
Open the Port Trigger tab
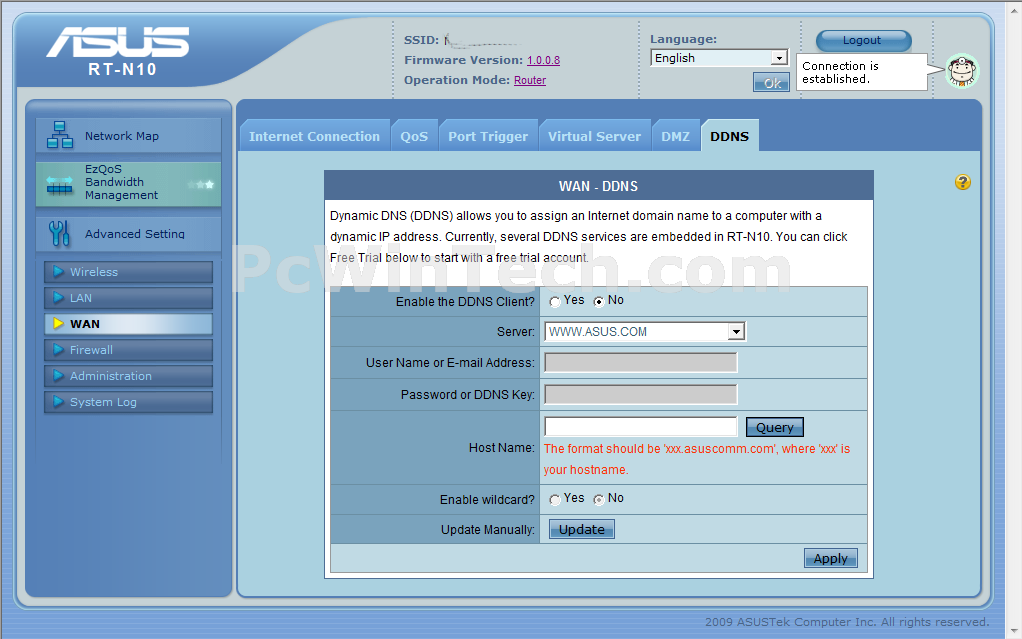tap(488, 136)
